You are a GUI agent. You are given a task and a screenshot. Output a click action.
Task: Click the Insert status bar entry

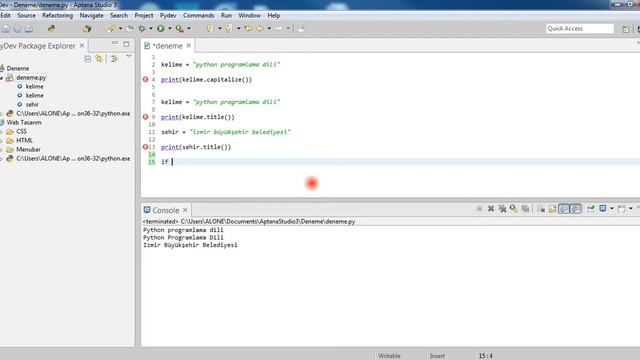[x=437, y=356]
